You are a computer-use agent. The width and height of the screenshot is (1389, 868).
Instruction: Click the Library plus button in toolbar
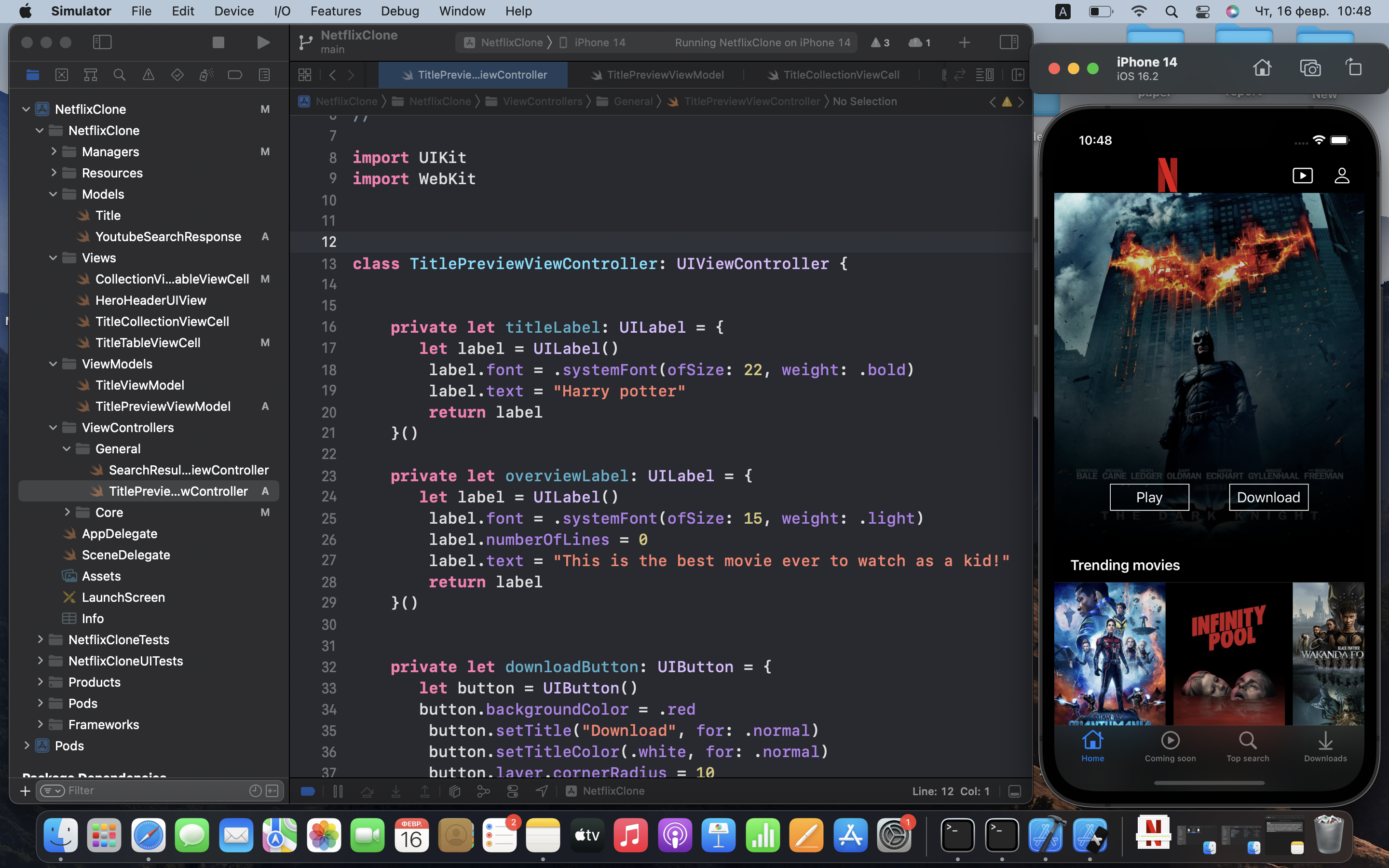[964, 42]
